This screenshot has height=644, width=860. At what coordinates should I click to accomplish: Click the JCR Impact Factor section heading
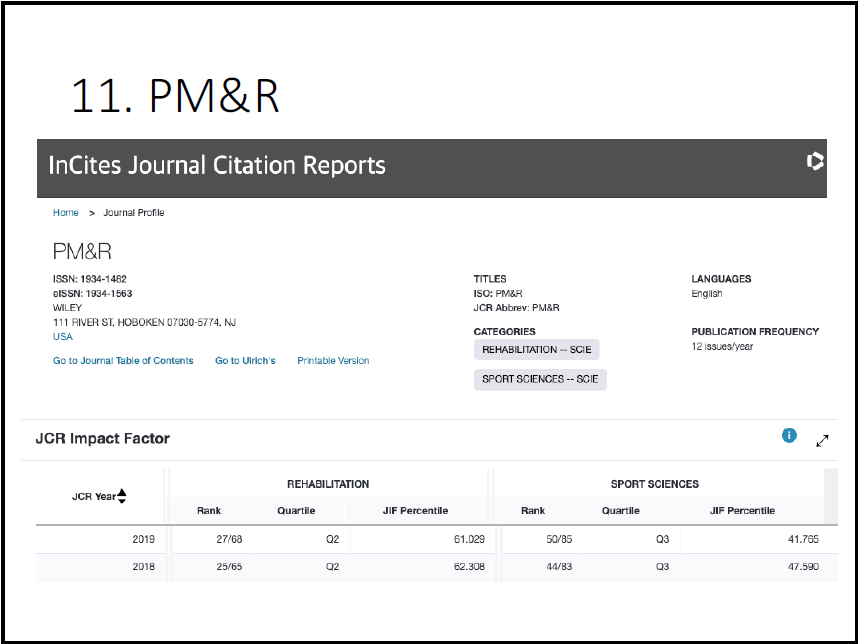point(103,439)
